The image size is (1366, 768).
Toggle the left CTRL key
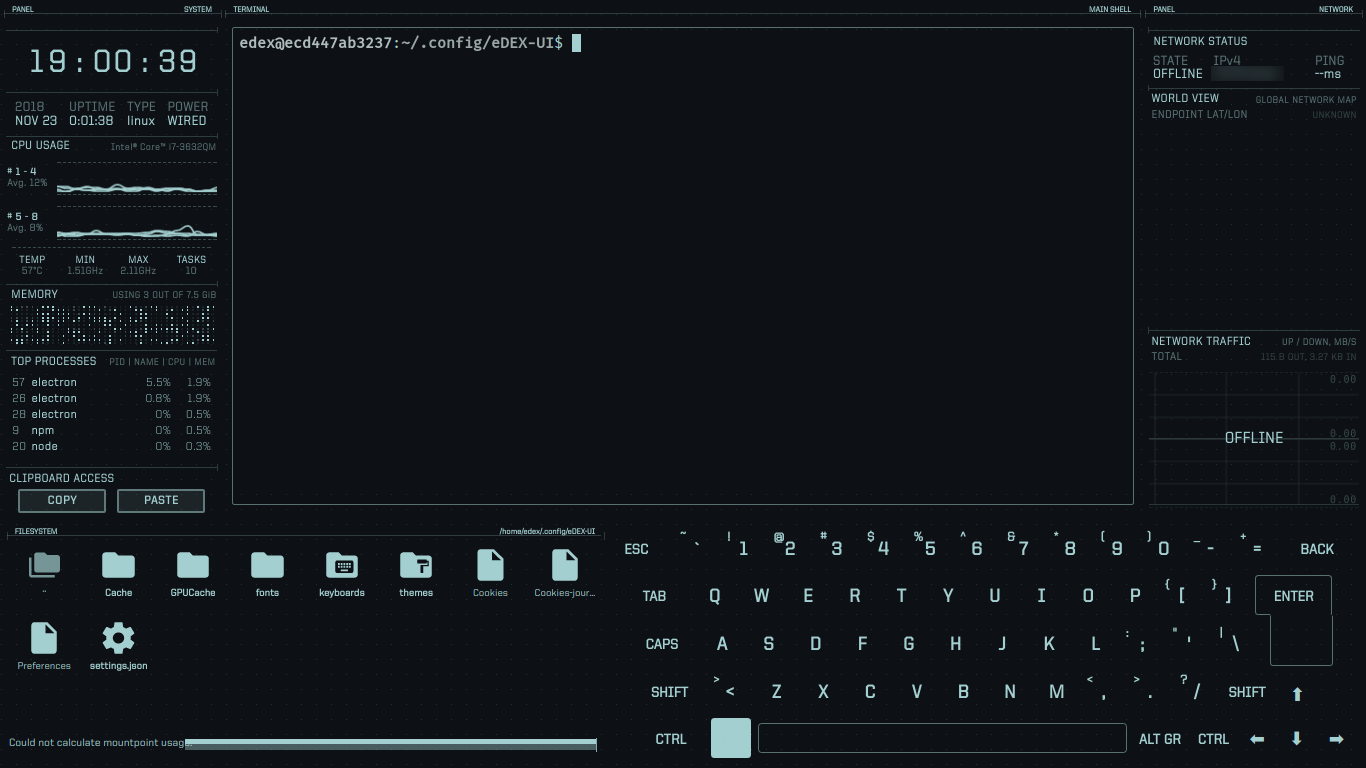click(x=671, y=739)
